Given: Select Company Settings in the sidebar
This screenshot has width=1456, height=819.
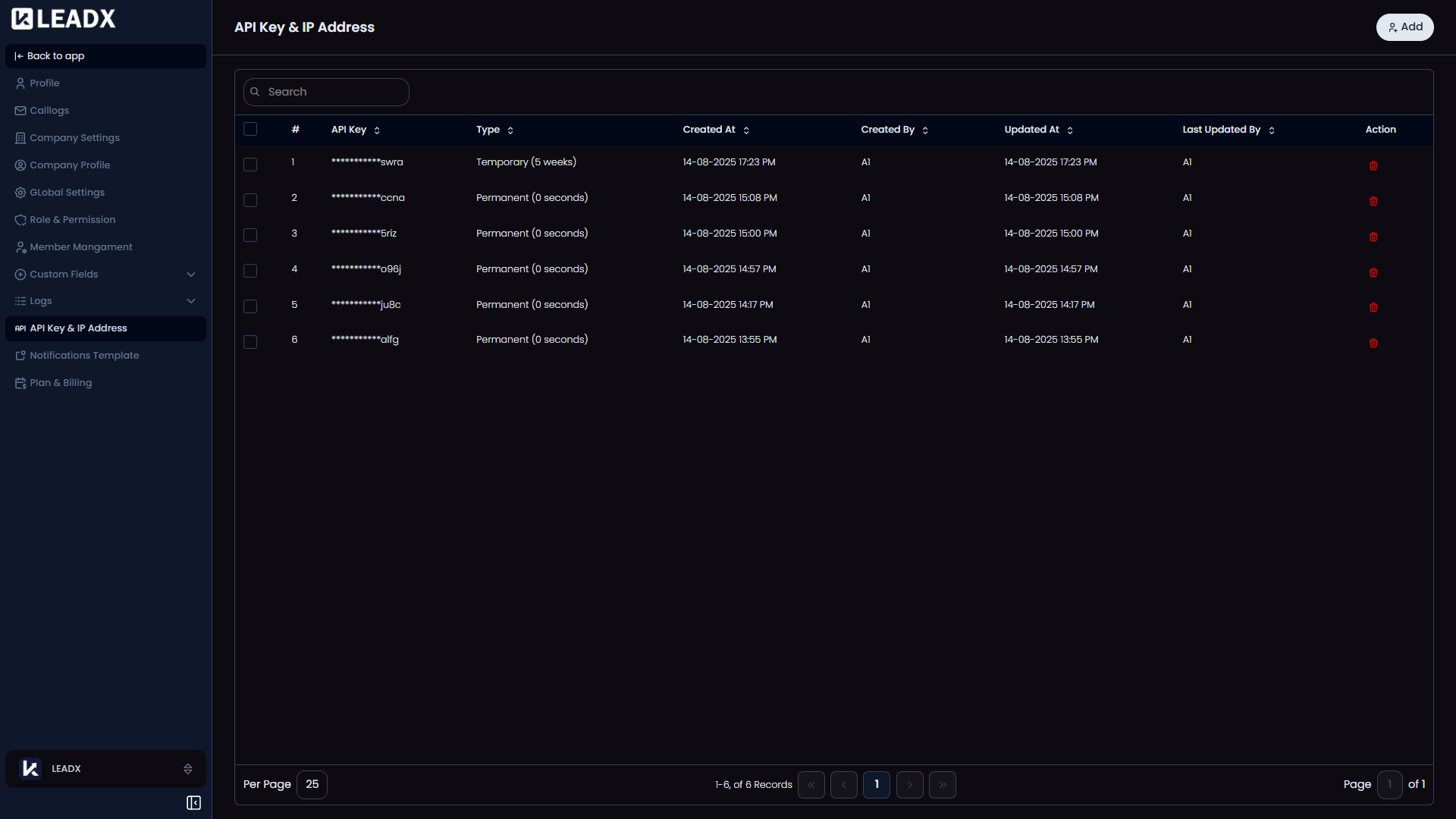Looking at the screenshot, I should click(x=74, y=137).
